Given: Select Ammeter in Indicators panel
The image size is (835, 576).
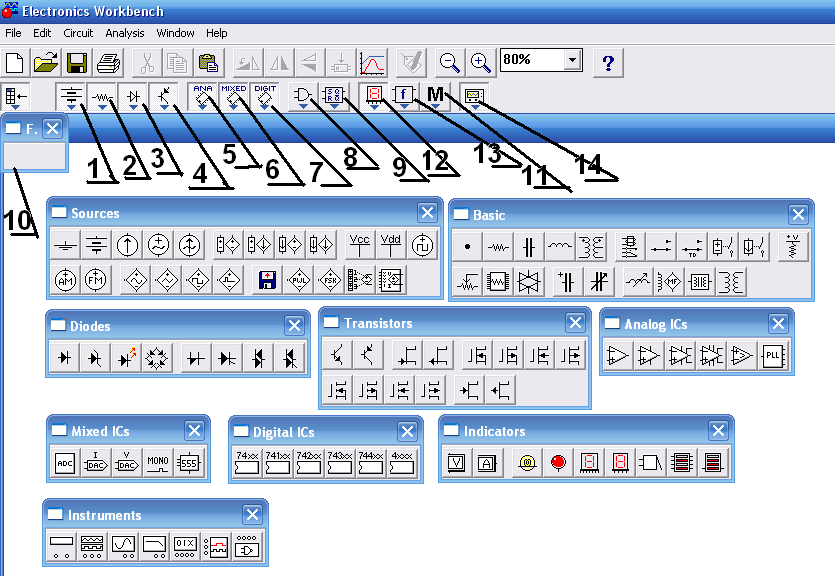Looking at the screenshot, I should click(x=487, y=463).
